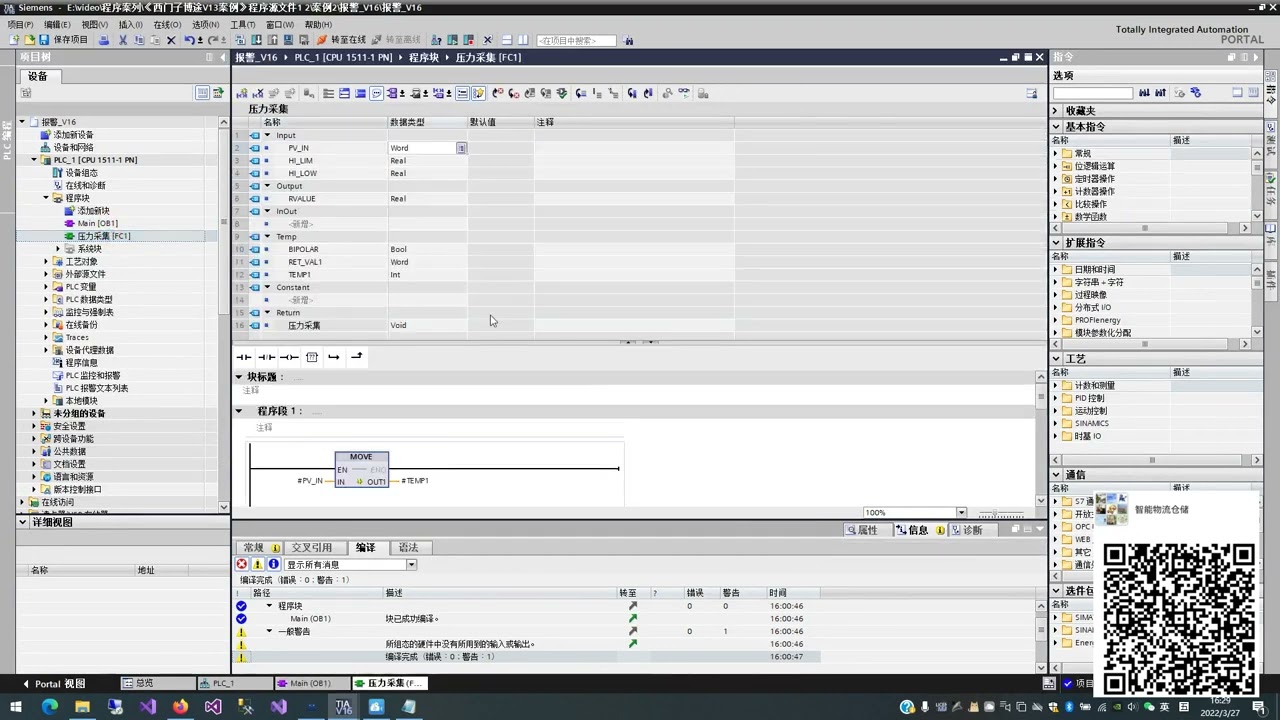
Task: Click the new project icon
Action: (x=13, y=40)
